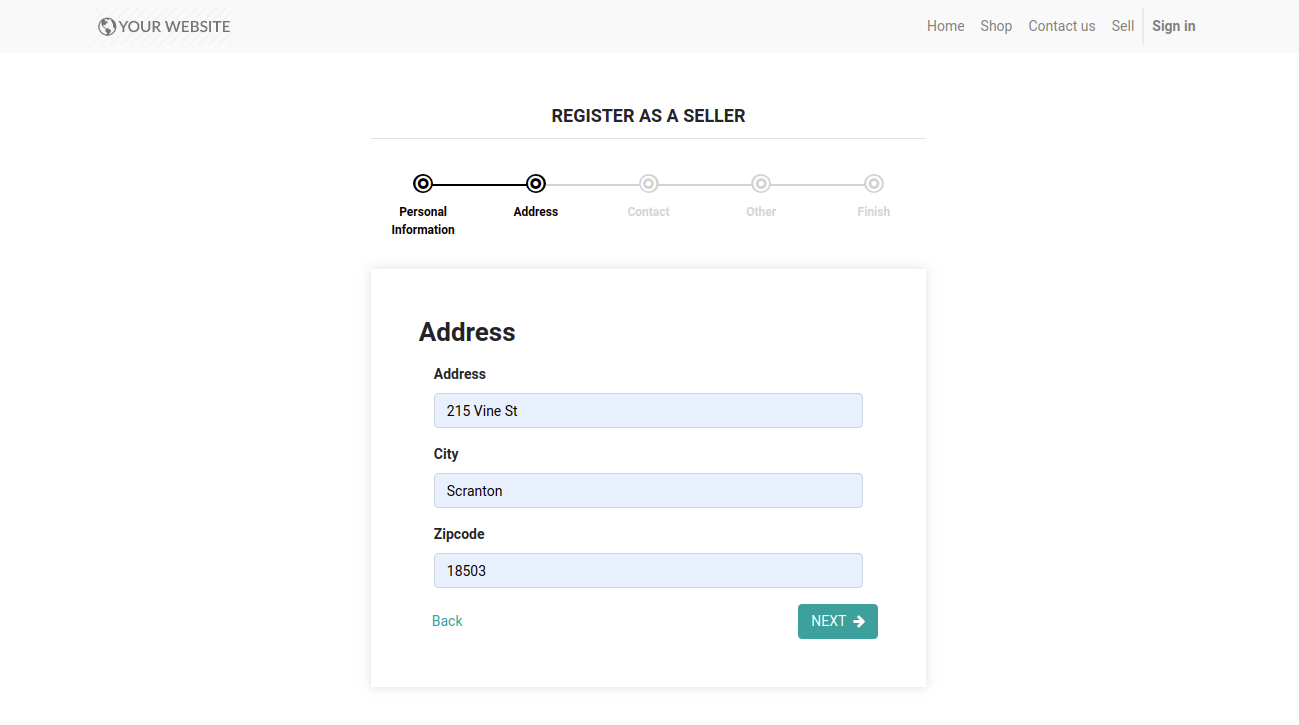Click the Personal Information step label
This screenshot has height=725, width=1299.
point(423,221)
